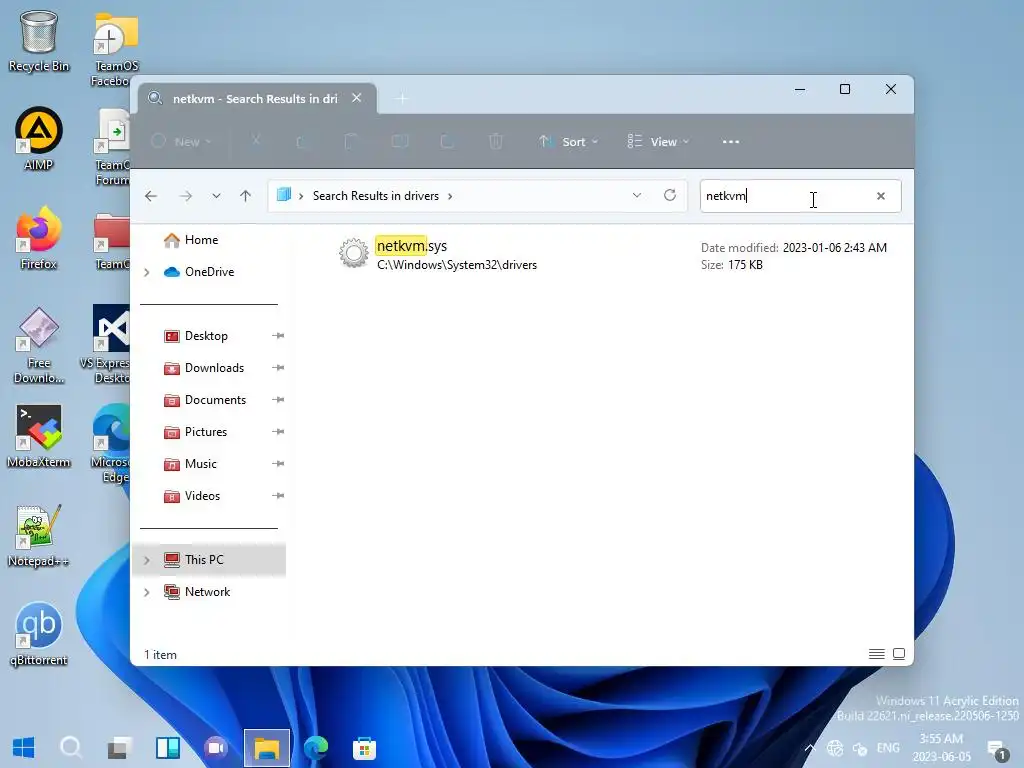The height and width of the screenshot is (768, 1024).
Task: Show hidden system tray icons
Action: click(x=810, y=748)
